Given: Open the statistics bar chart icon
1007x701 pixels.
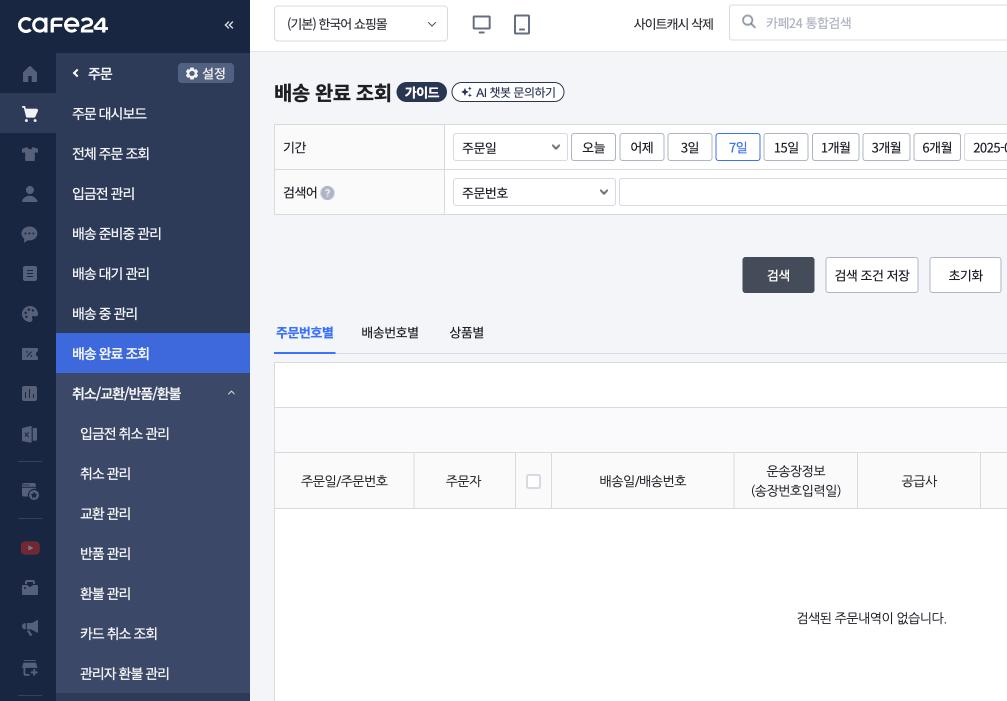Looking at the screenshot, I should [x=29, y=394].
